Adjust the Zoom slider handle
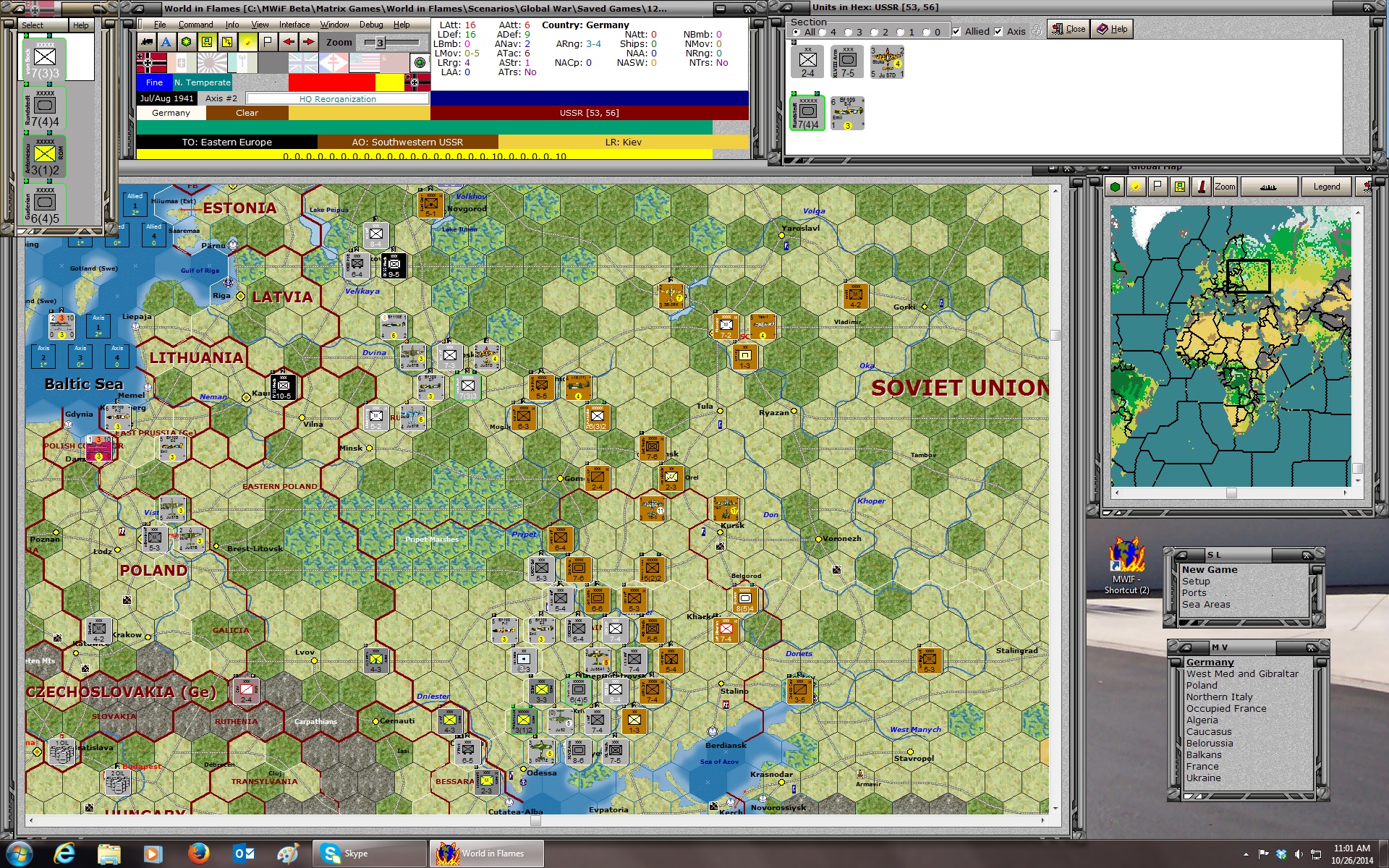This screenshot has width=1389, height=868. pyautogui.click(x=380, y=42)
